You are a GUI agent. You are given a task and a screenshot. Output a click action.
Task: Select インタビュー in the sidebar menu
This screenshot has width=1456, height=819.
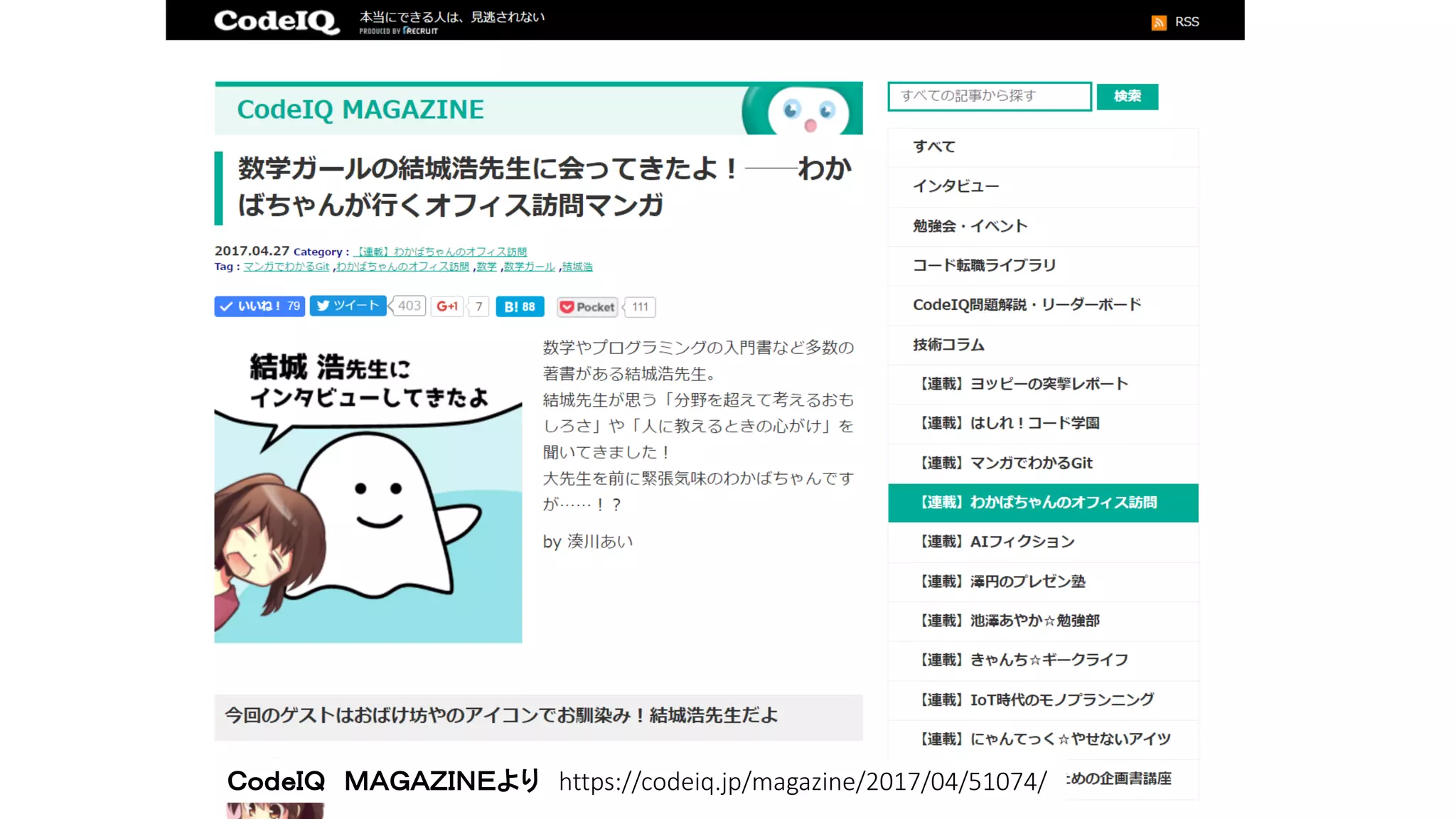click(1043, 186)
